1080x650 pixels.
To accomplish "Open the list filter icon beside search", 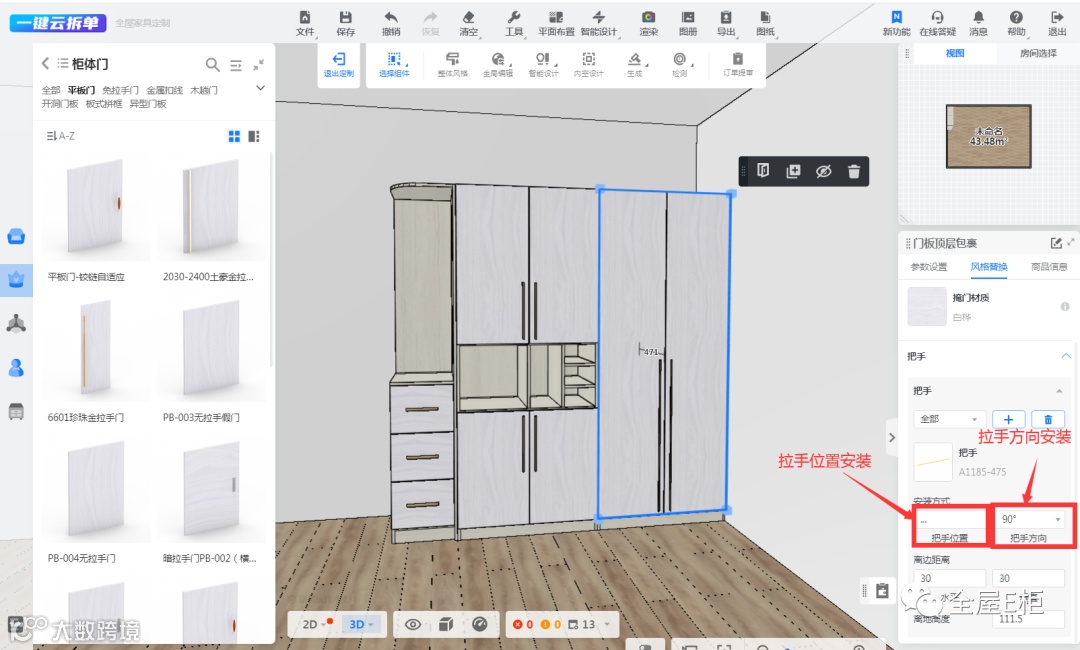I will (x=236, y=65).
